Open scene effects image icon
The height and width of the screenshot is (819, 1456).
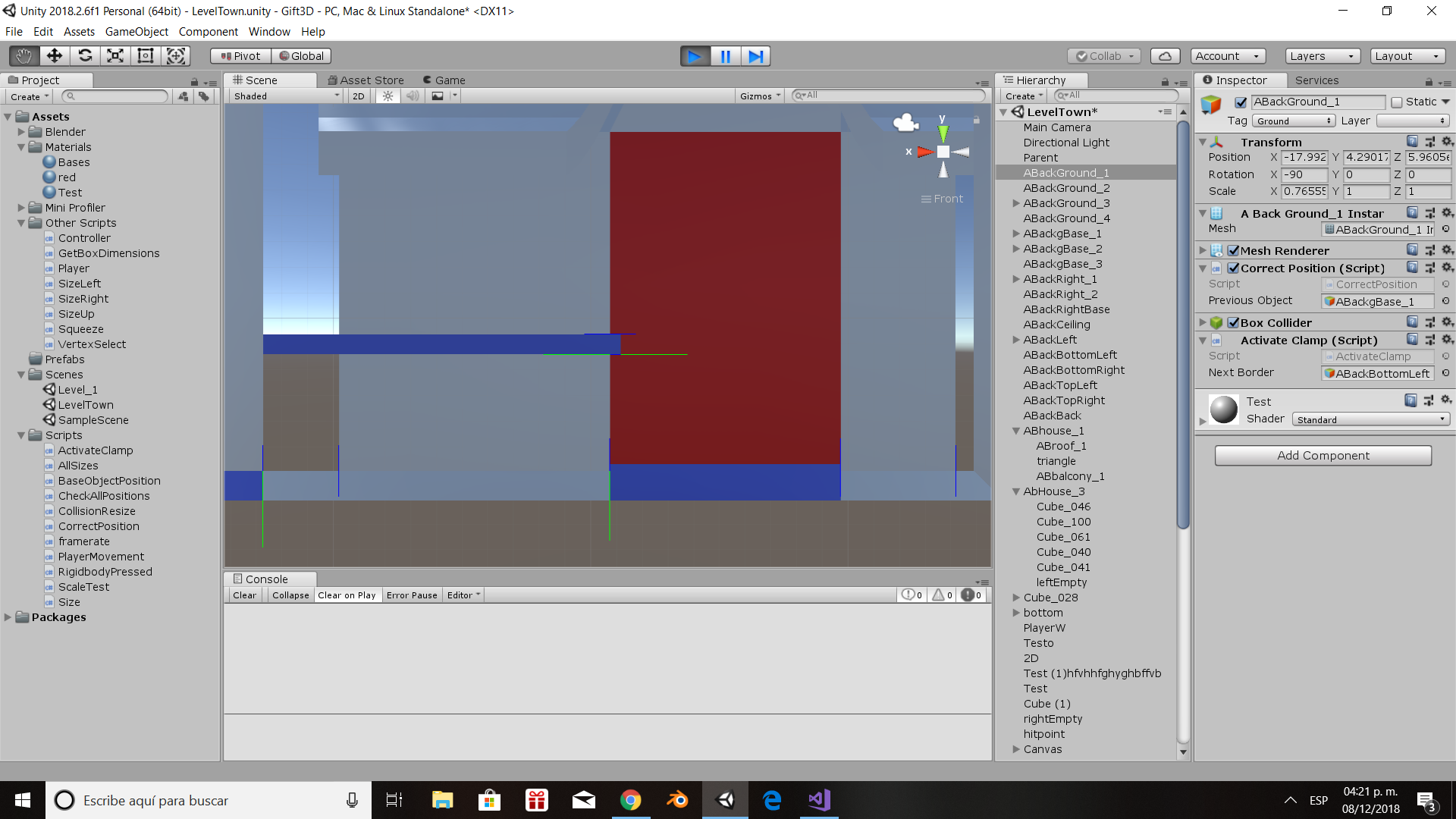(x=438, y=96)
